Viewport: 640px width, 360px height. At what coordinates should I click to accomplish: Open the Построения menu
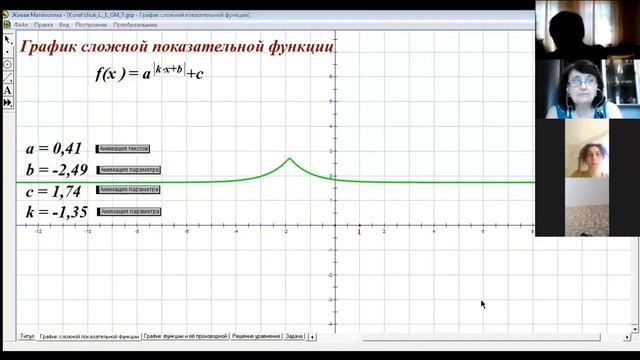click(x=91, y=25)
